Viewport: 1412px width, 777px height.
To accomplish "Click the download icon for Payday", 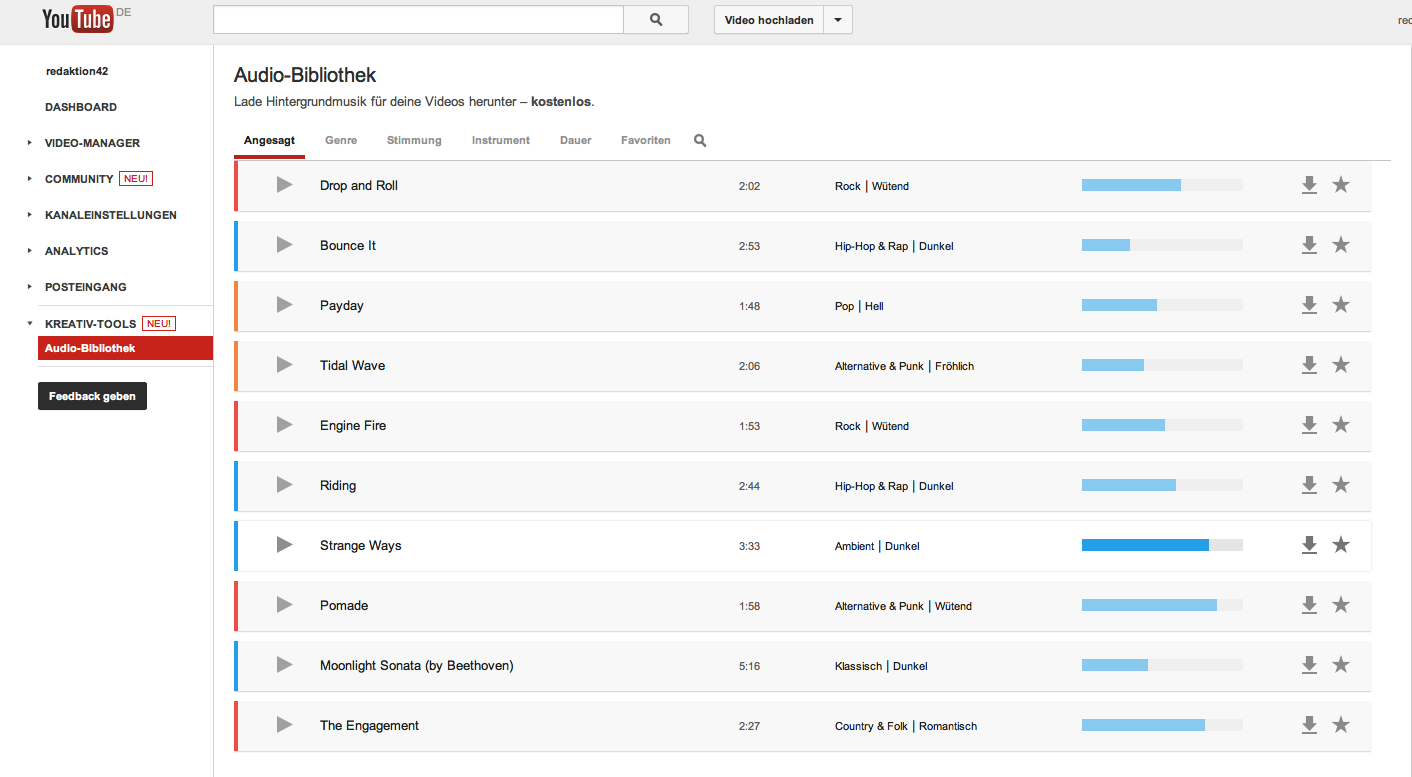I will pyautogui.click(x=1309, y=305).
